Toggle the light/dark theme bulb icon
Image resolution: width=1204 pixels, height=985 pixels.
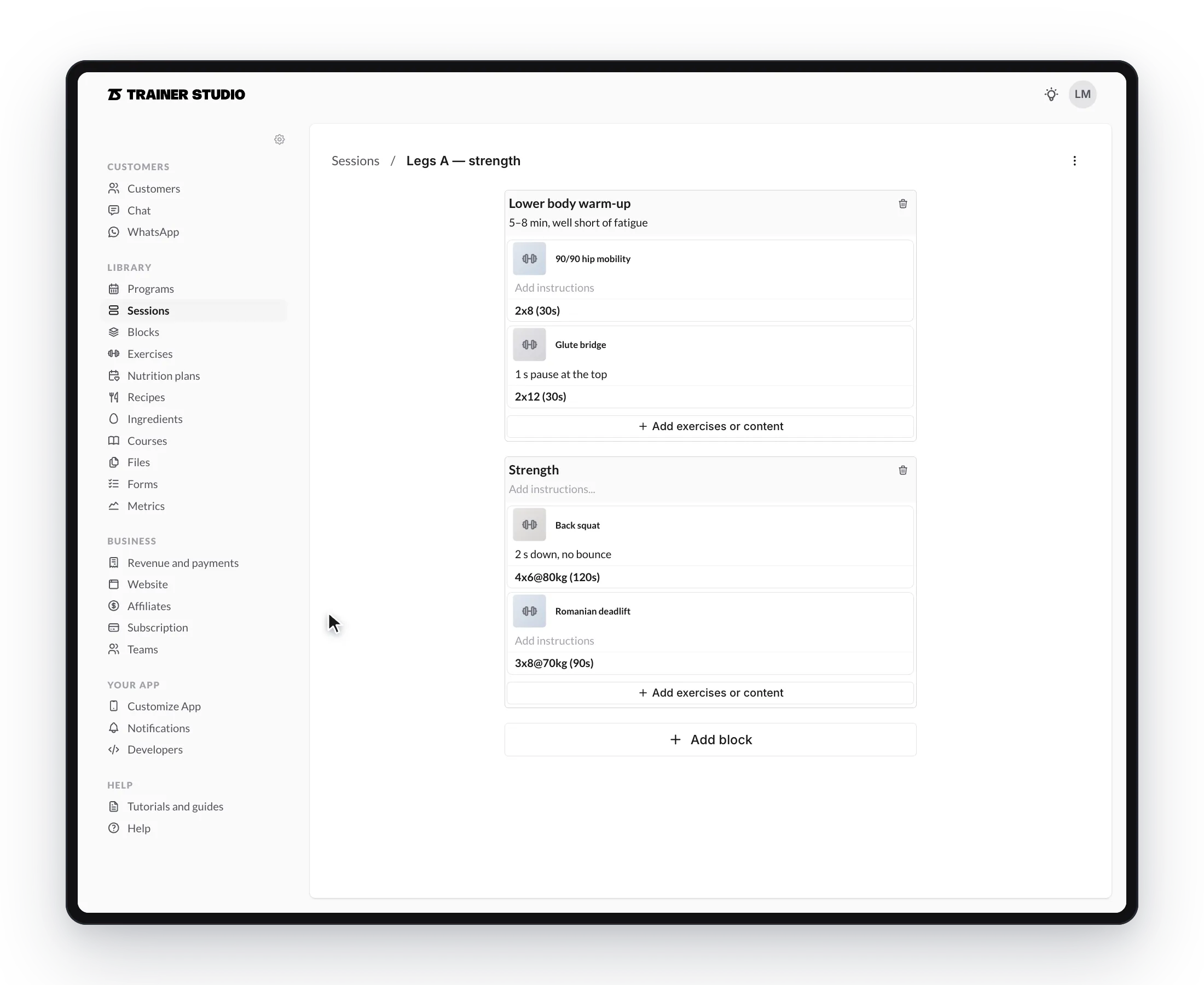tap(1051, 94)
